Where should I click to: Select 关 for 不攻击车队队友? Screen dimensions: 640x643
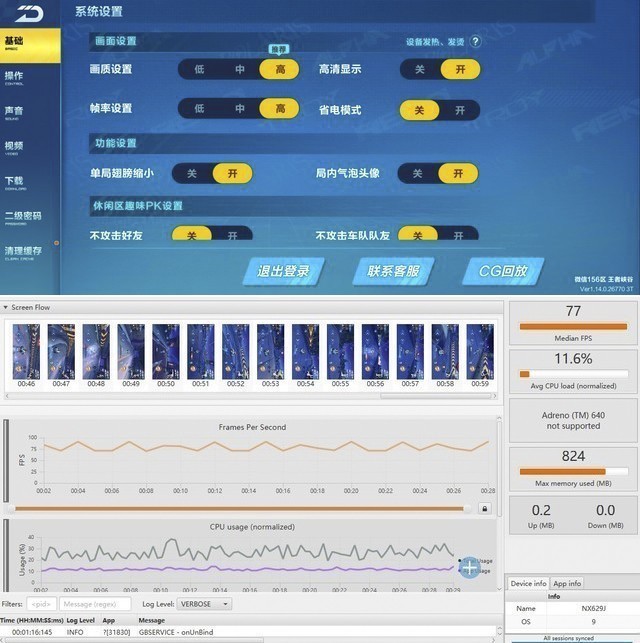coord(417,234)
